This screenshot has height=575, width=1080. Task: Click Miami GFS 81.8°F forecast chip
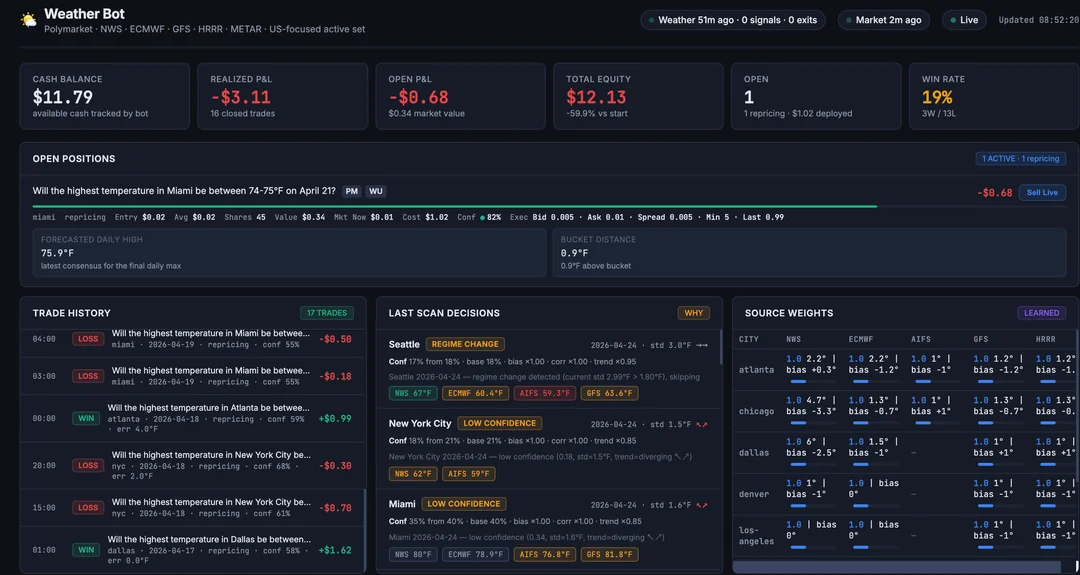click(610, 554)
